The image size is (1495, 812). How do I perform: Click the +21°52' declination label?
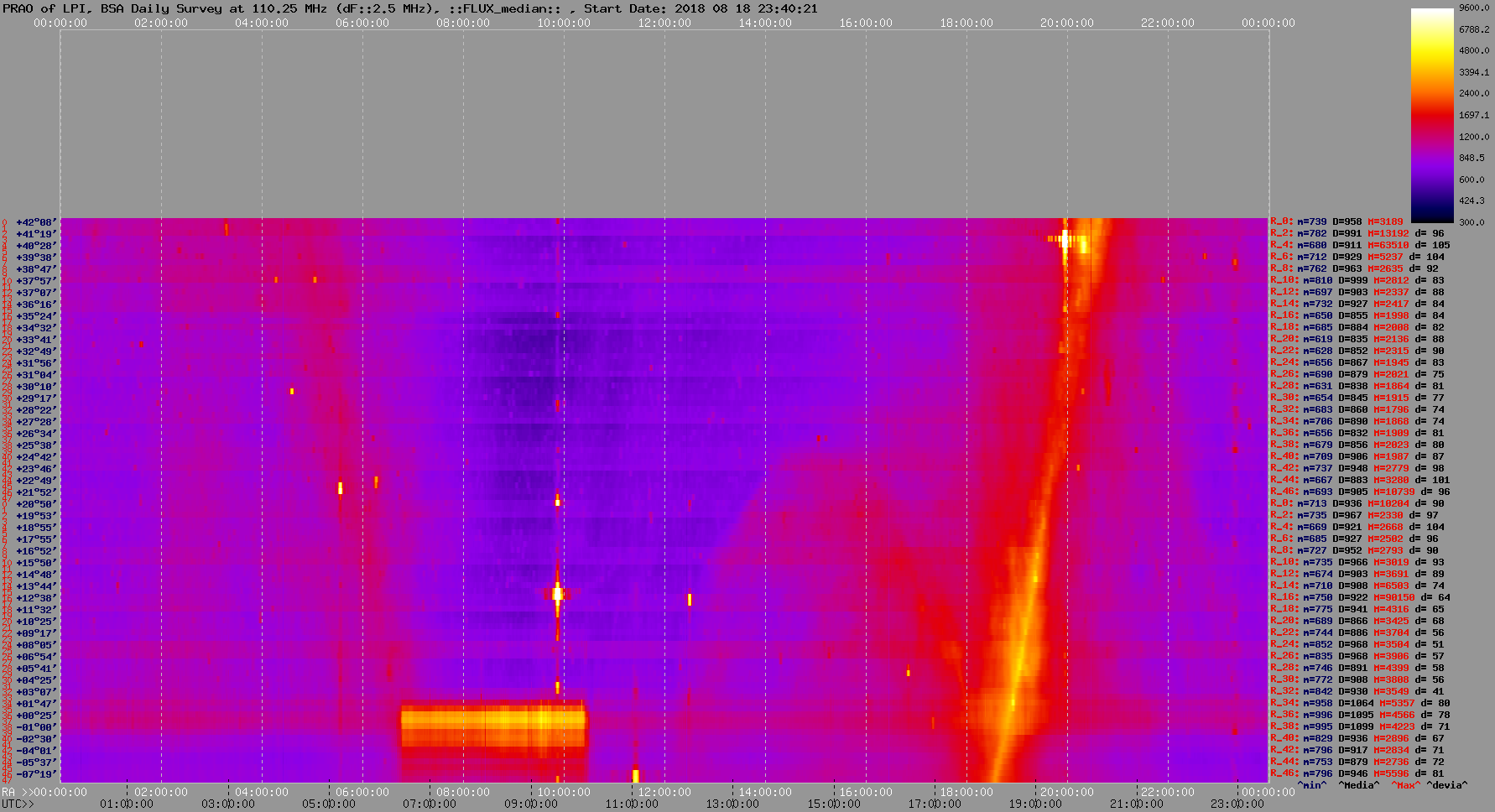click(36, 492)
